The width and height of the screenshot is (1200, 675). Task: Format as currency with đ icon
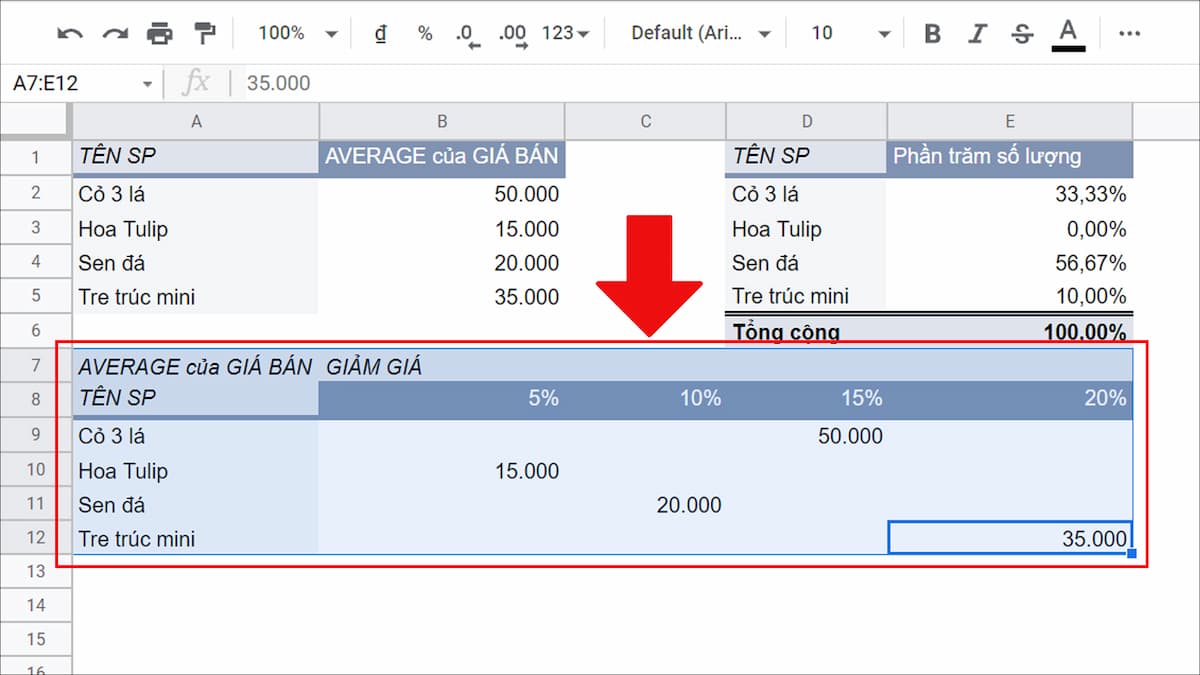380,34
